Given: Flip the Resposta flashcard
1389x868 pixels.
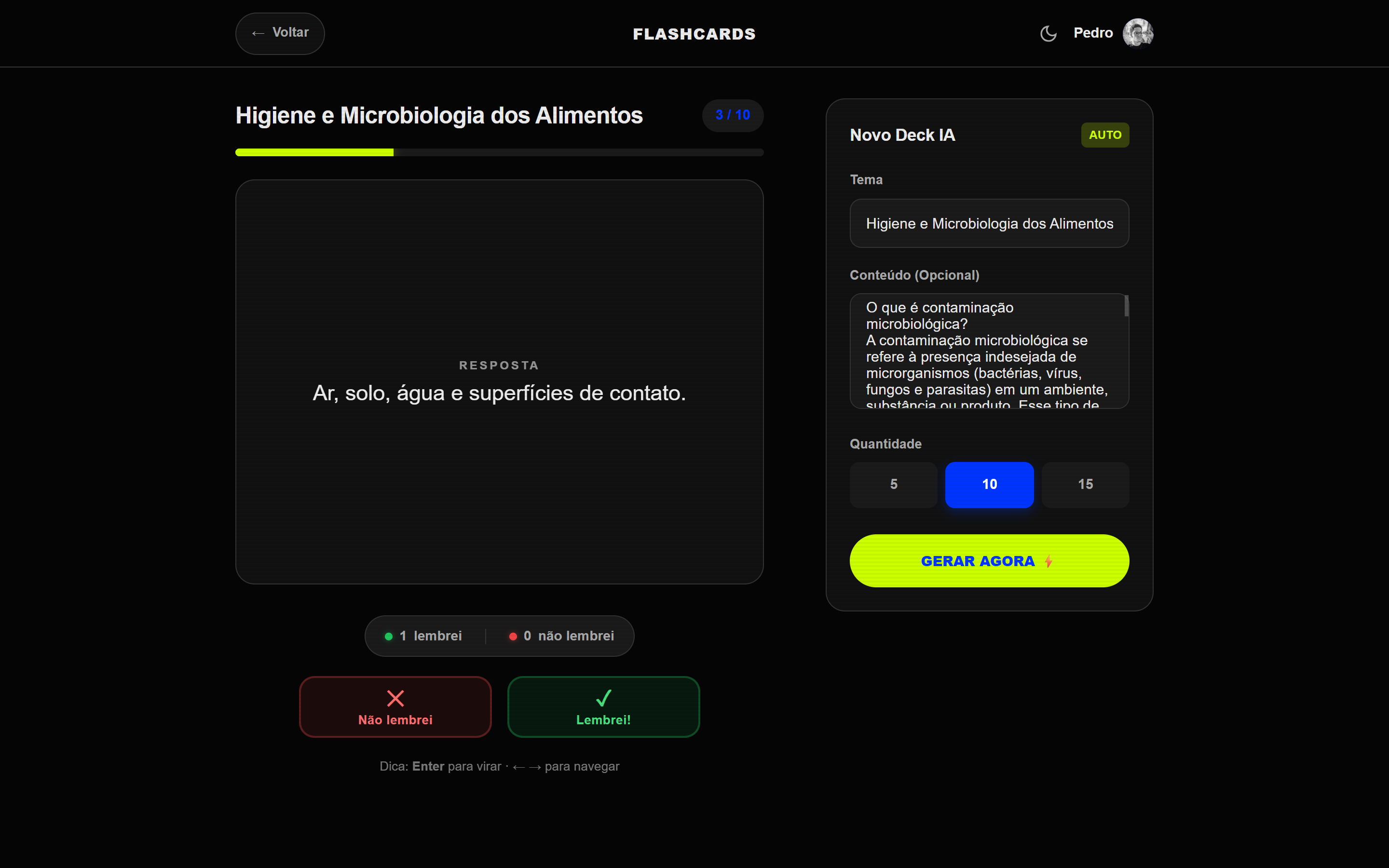Looking at the screenshot, I should pyautogui.click(x=499, y=382).
